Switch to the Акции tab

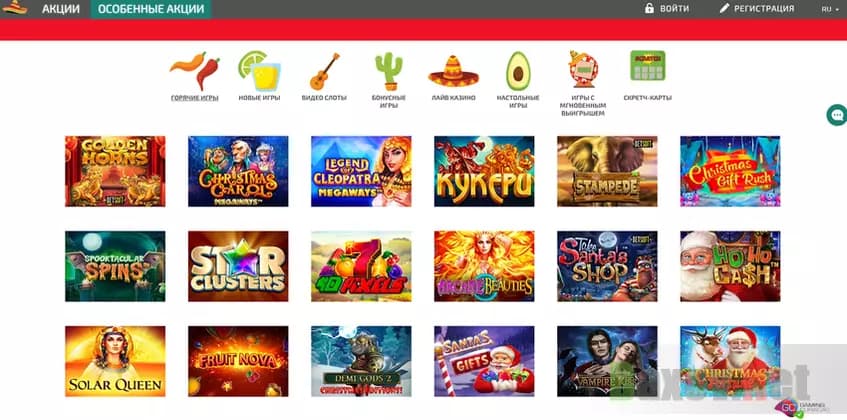(61, 9)
